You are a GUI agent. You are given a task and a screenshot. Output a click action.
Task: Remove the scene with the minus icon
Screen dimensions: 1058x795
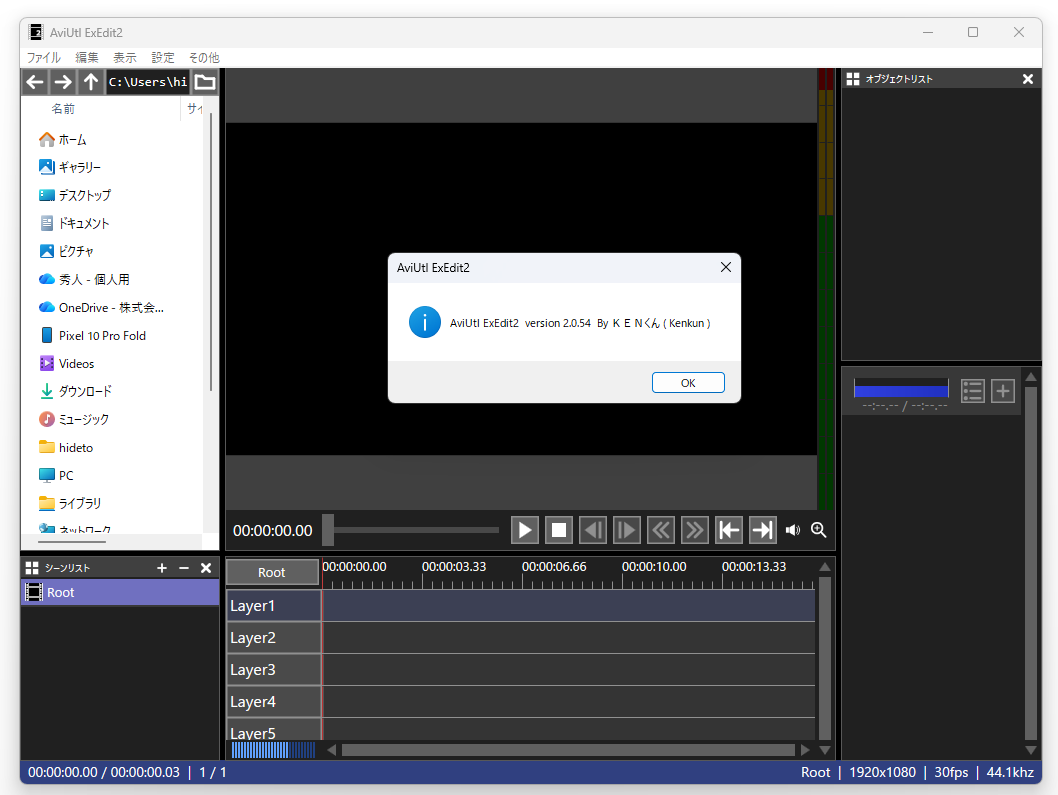tap(184, 568)
